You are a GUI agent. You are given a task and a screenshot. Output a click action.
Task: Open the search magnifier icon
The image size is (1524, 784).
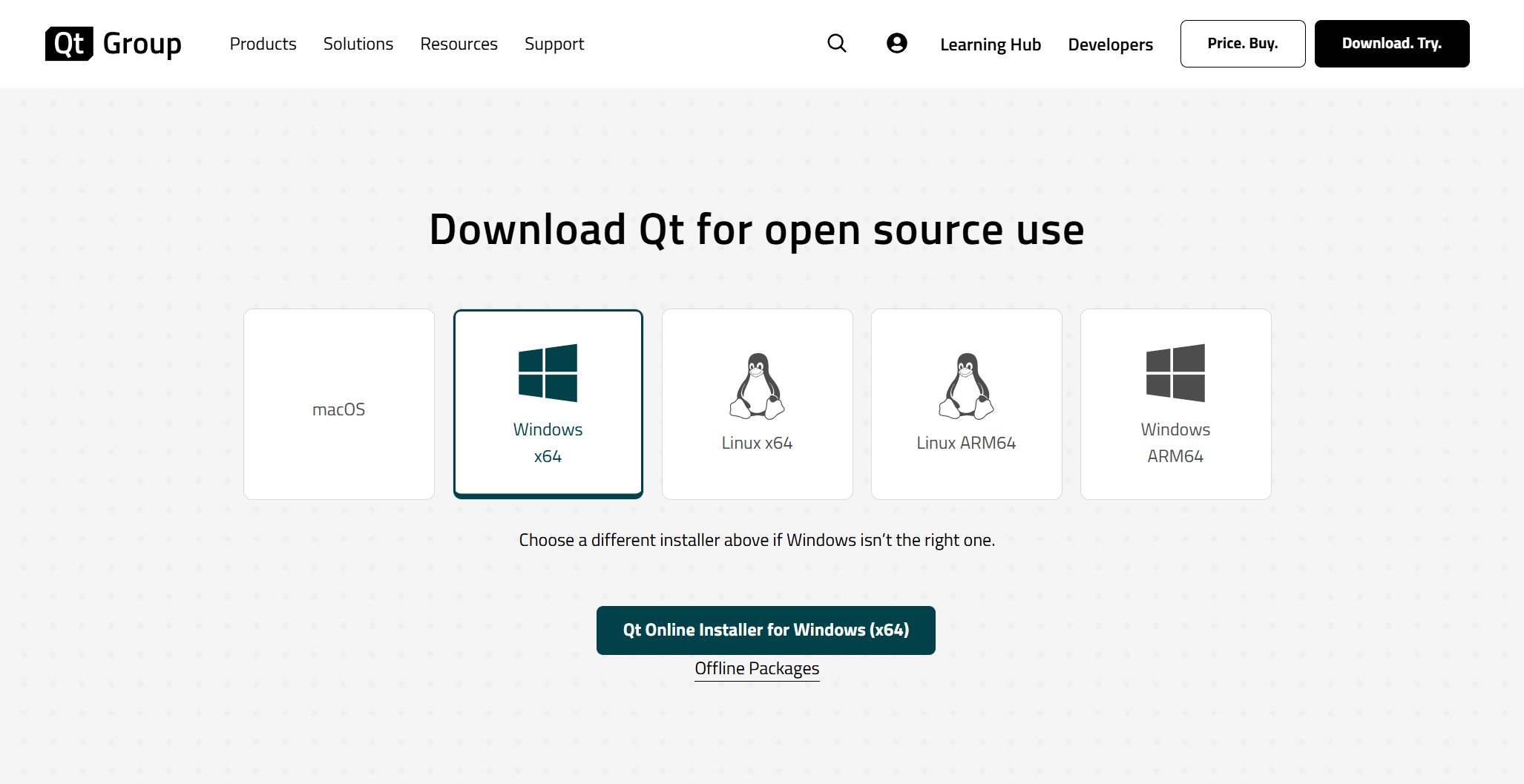pyautogui.click(x=836, y=44)
